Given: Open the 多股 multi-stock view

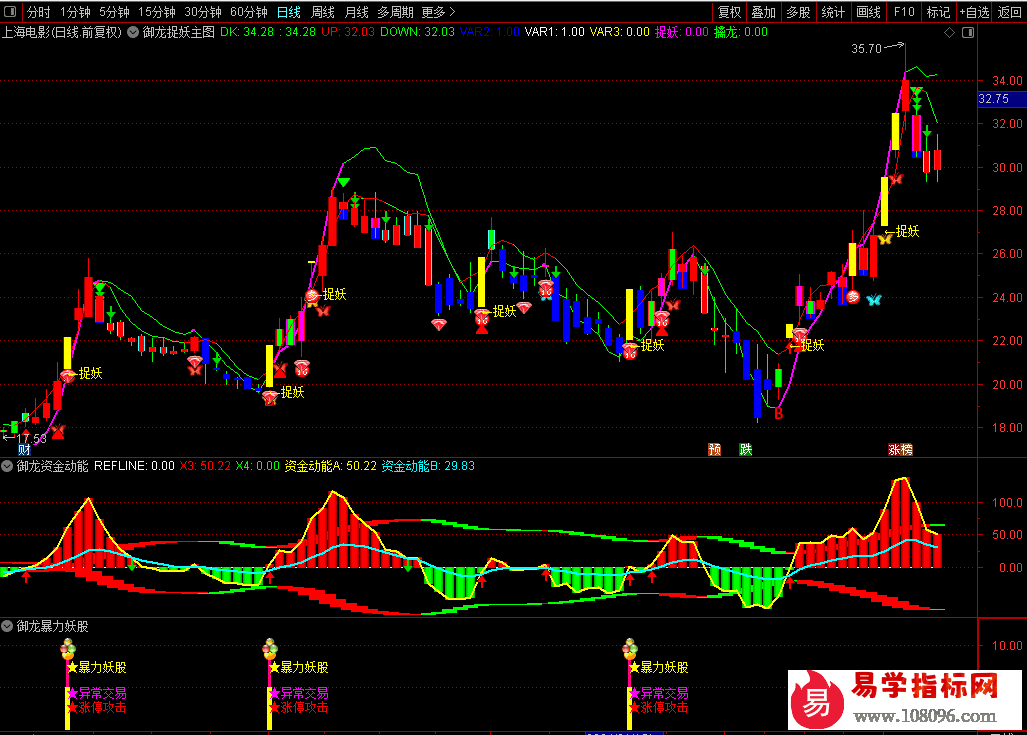Looking at the screenshot, I should (x=798, y=12).
